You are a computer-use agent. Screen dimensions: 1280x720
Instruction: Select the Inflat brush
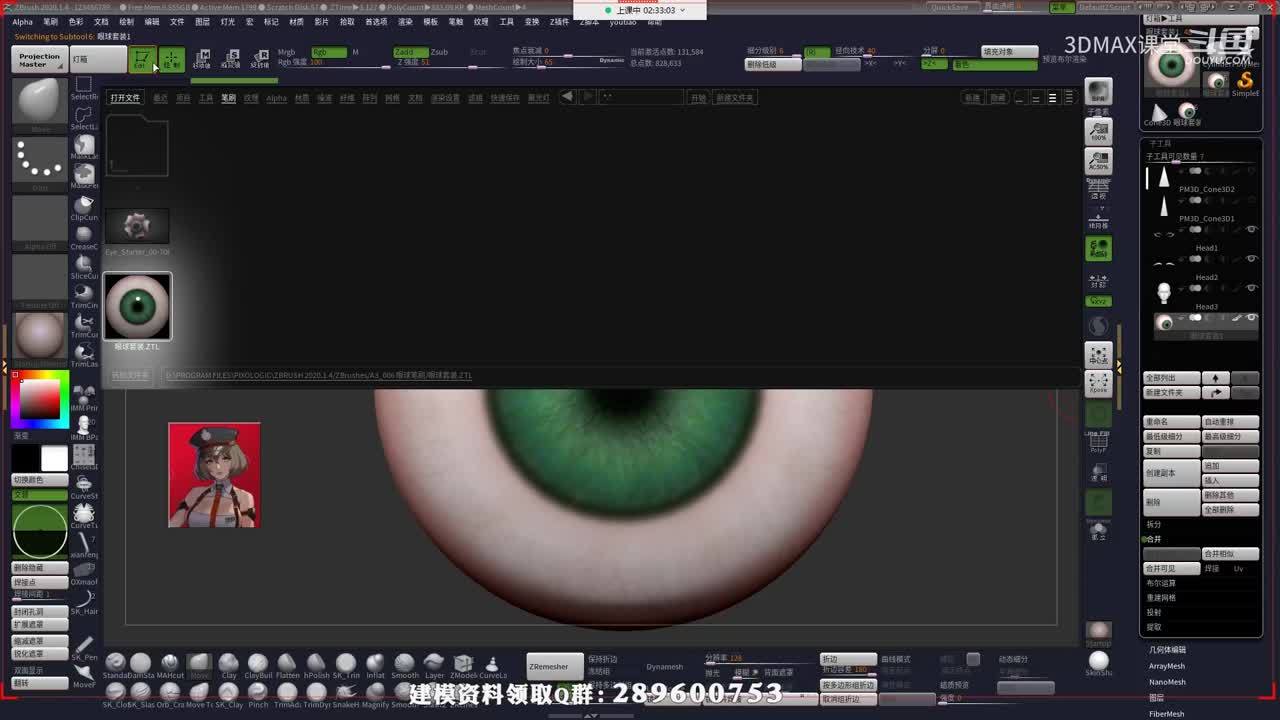(x=375, y=666)
